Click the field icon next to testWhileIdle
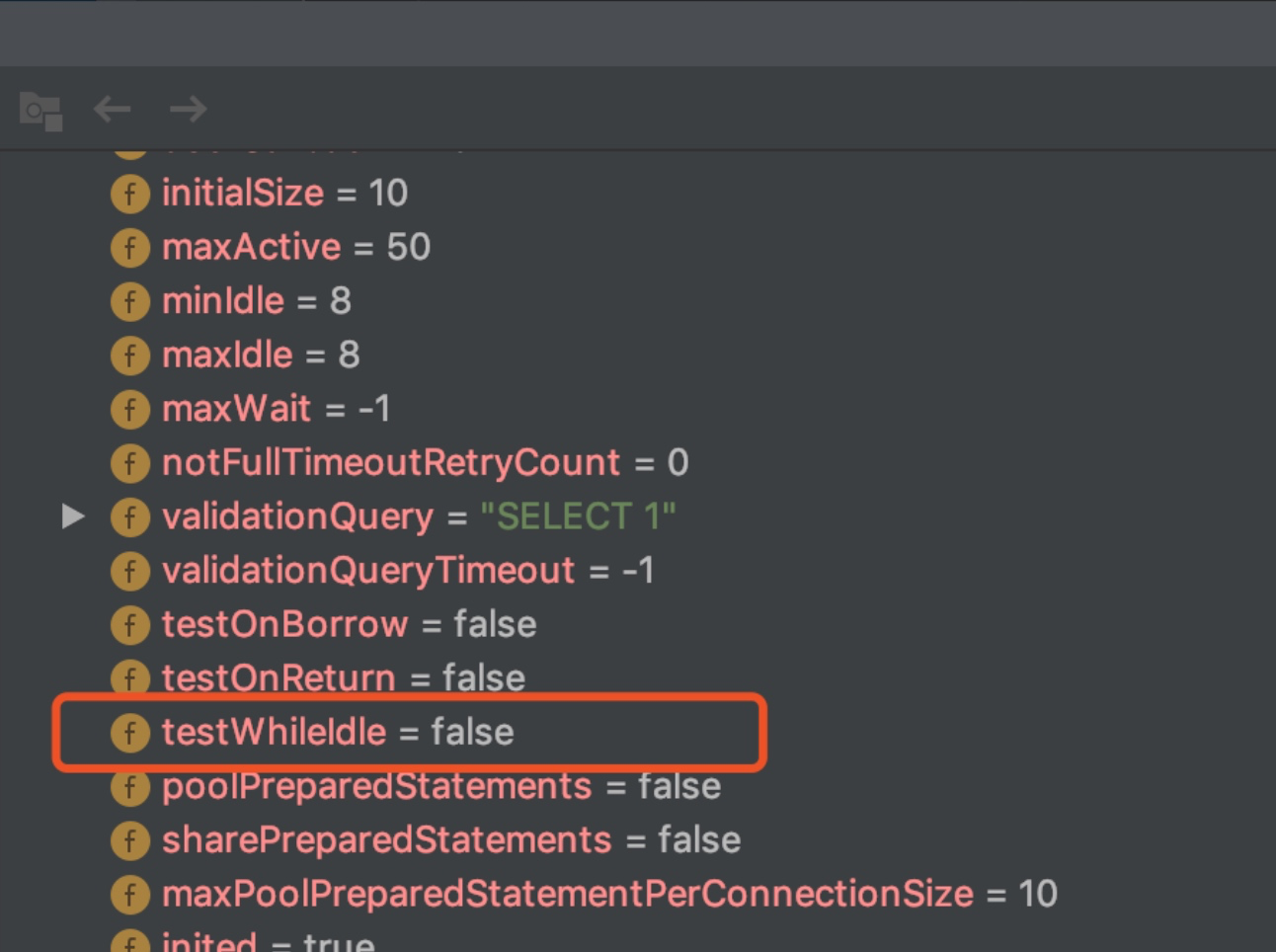The image size is (1276, 952). click(x=130, y=733)
